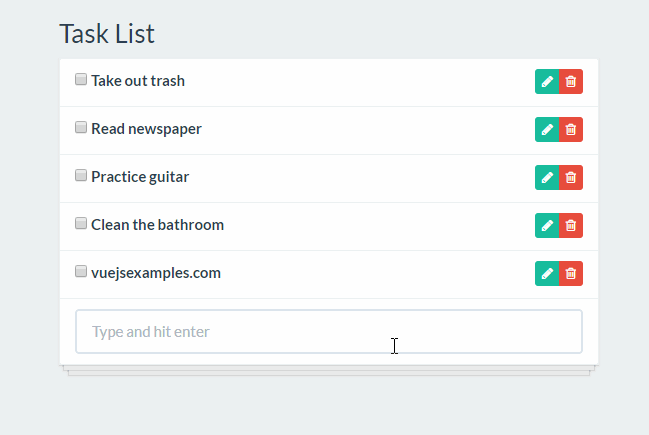The width and height of the screenshot is (649, 435).
Task: Remove 'Practice guitar' with trash icon
Action: tap(571, 178)
